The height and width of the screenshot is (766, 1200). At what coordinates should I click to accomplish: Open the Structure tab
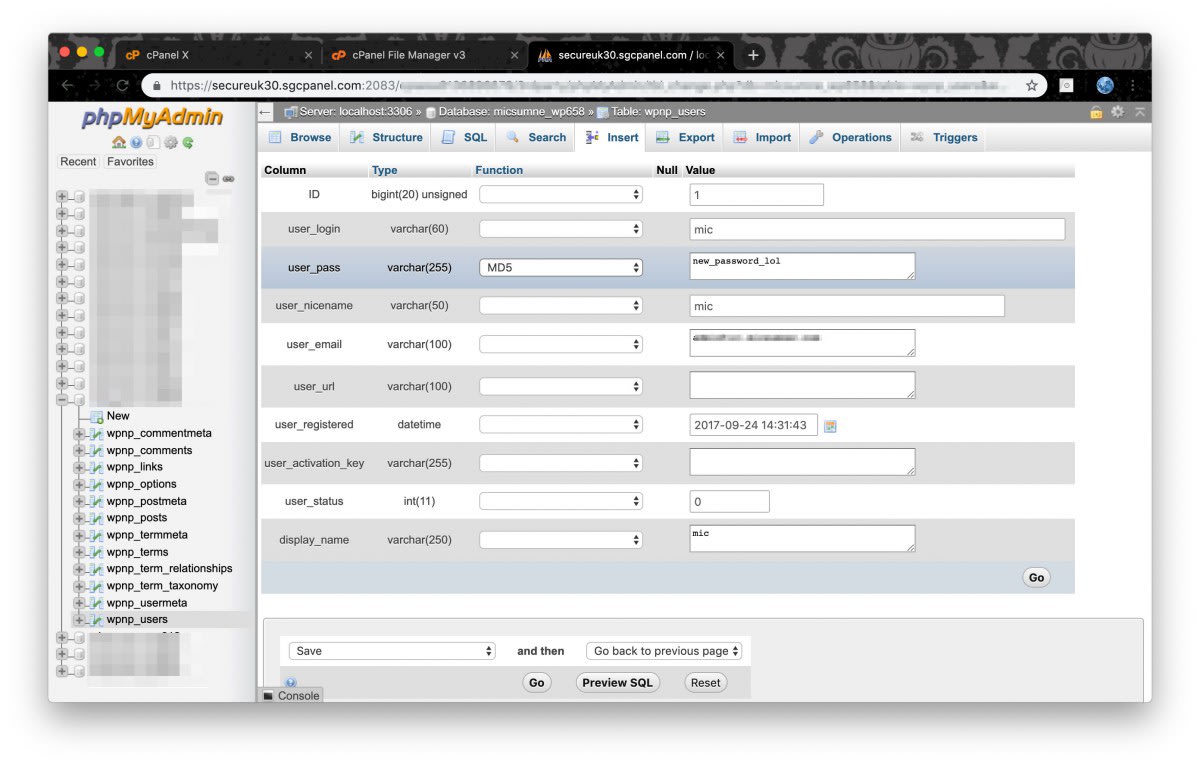pos(387,138)
